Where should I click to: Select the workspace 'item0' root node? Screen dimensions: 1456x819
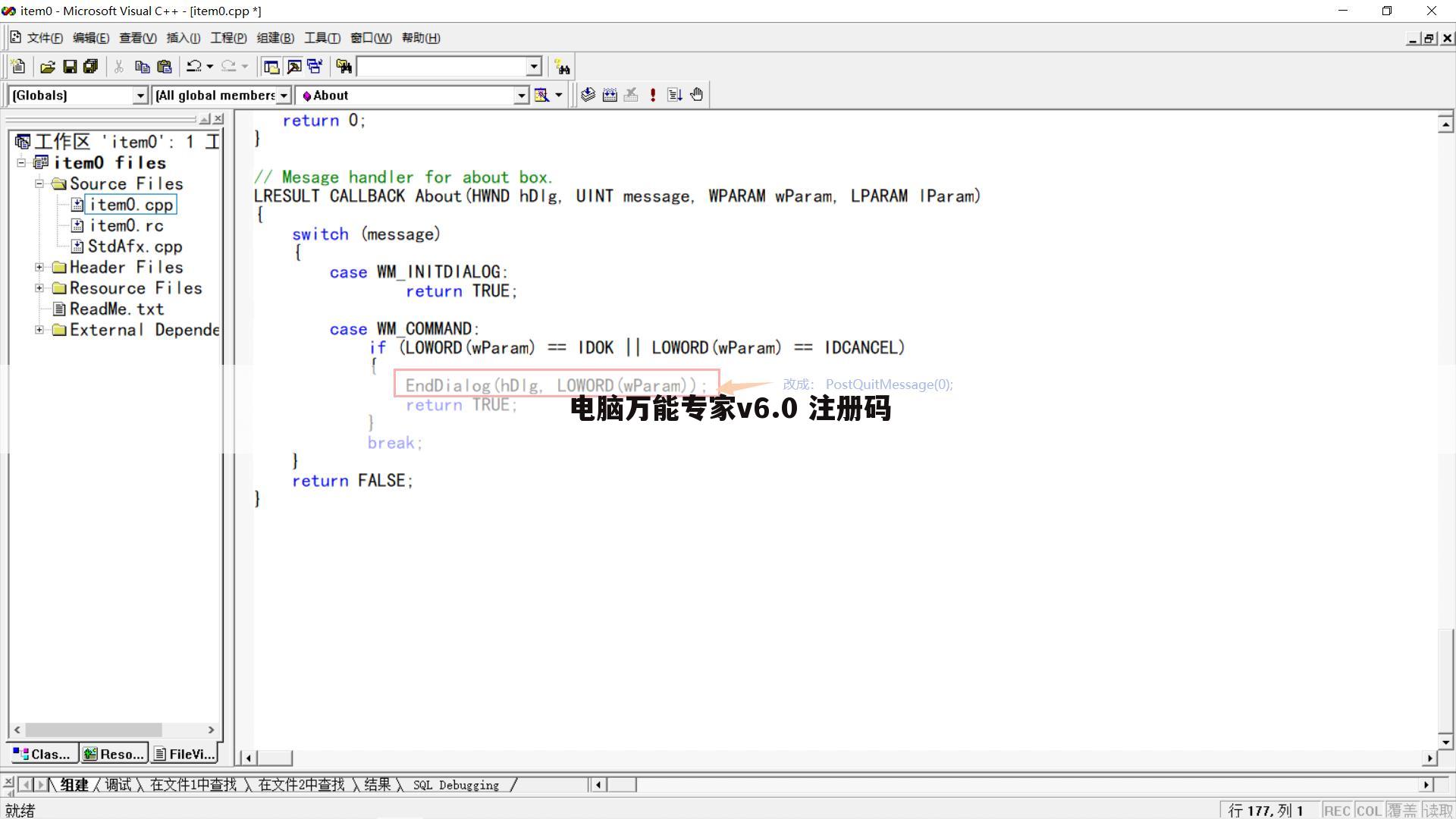(x=126, y=142)
